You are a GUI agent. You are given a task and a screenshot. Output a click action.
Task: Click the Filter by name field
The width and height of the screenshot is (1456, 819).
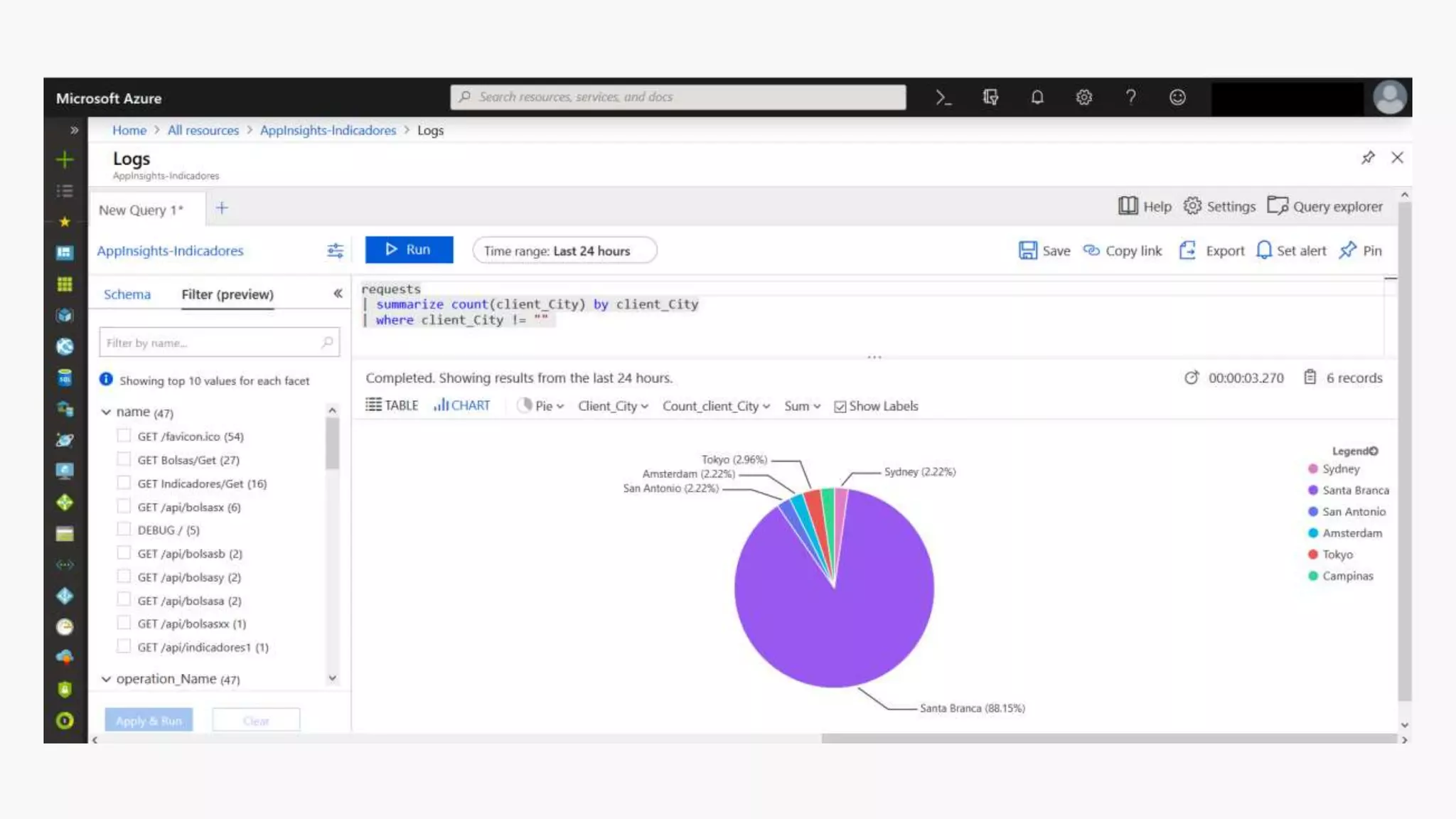pos(212,343)
